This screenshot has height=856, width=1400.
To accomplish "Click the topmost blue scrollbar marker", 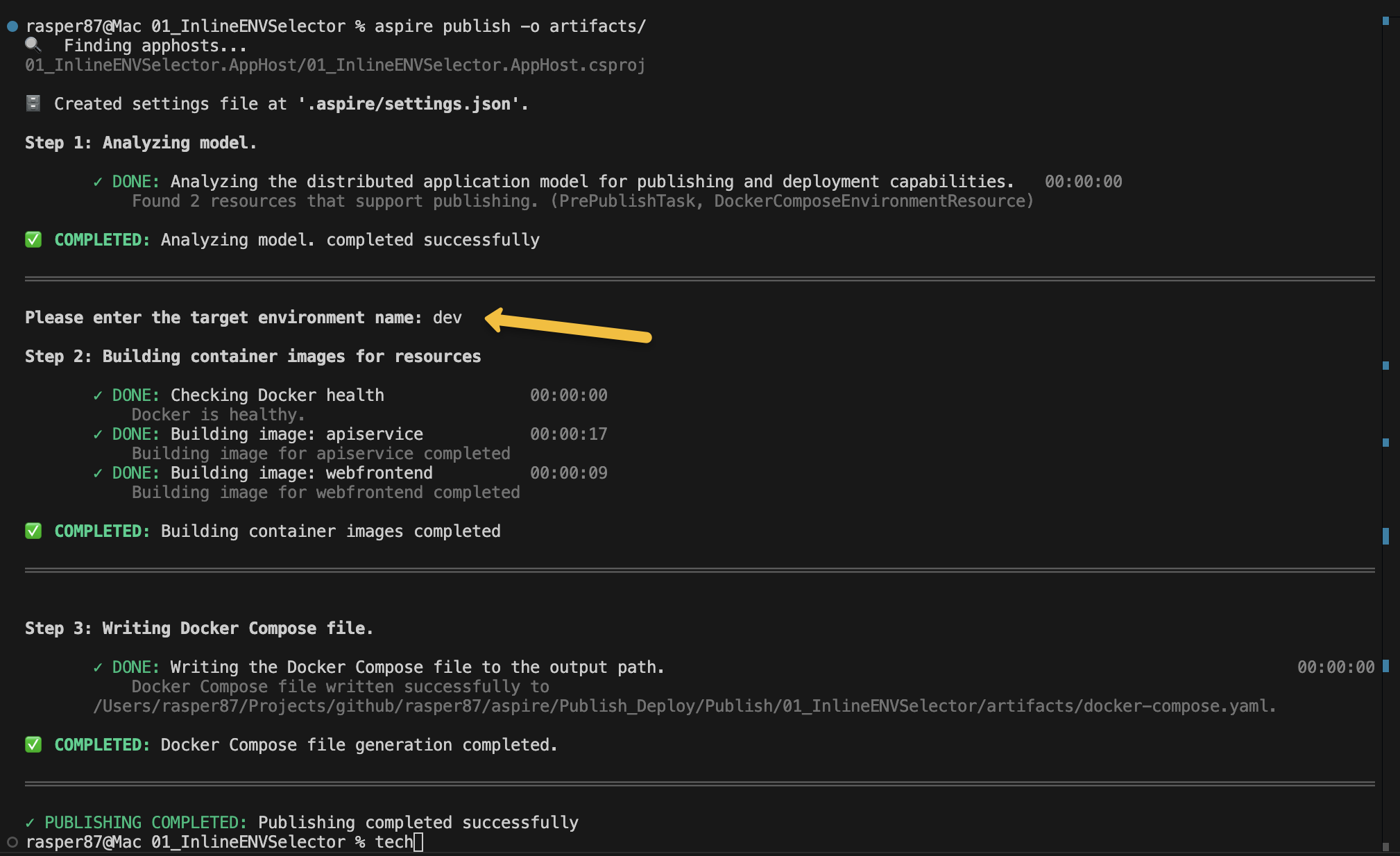I will tap(1385, 21).
